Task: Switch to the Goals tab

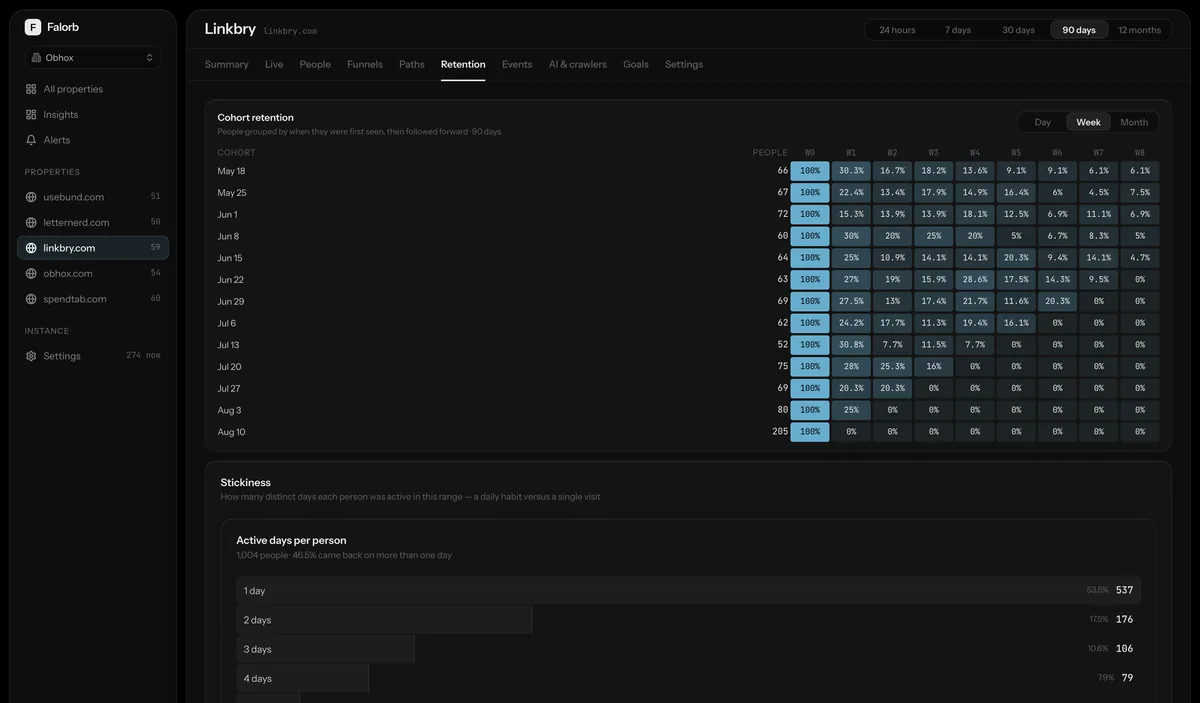Action: [636, 64]
